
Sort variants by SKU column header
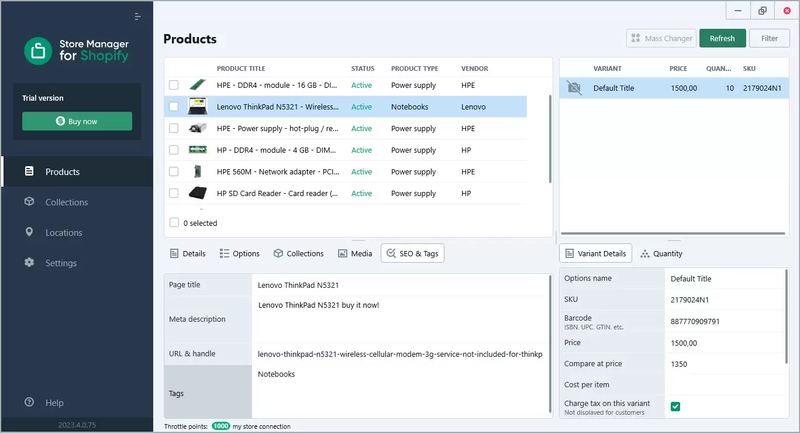click(749, 68)
